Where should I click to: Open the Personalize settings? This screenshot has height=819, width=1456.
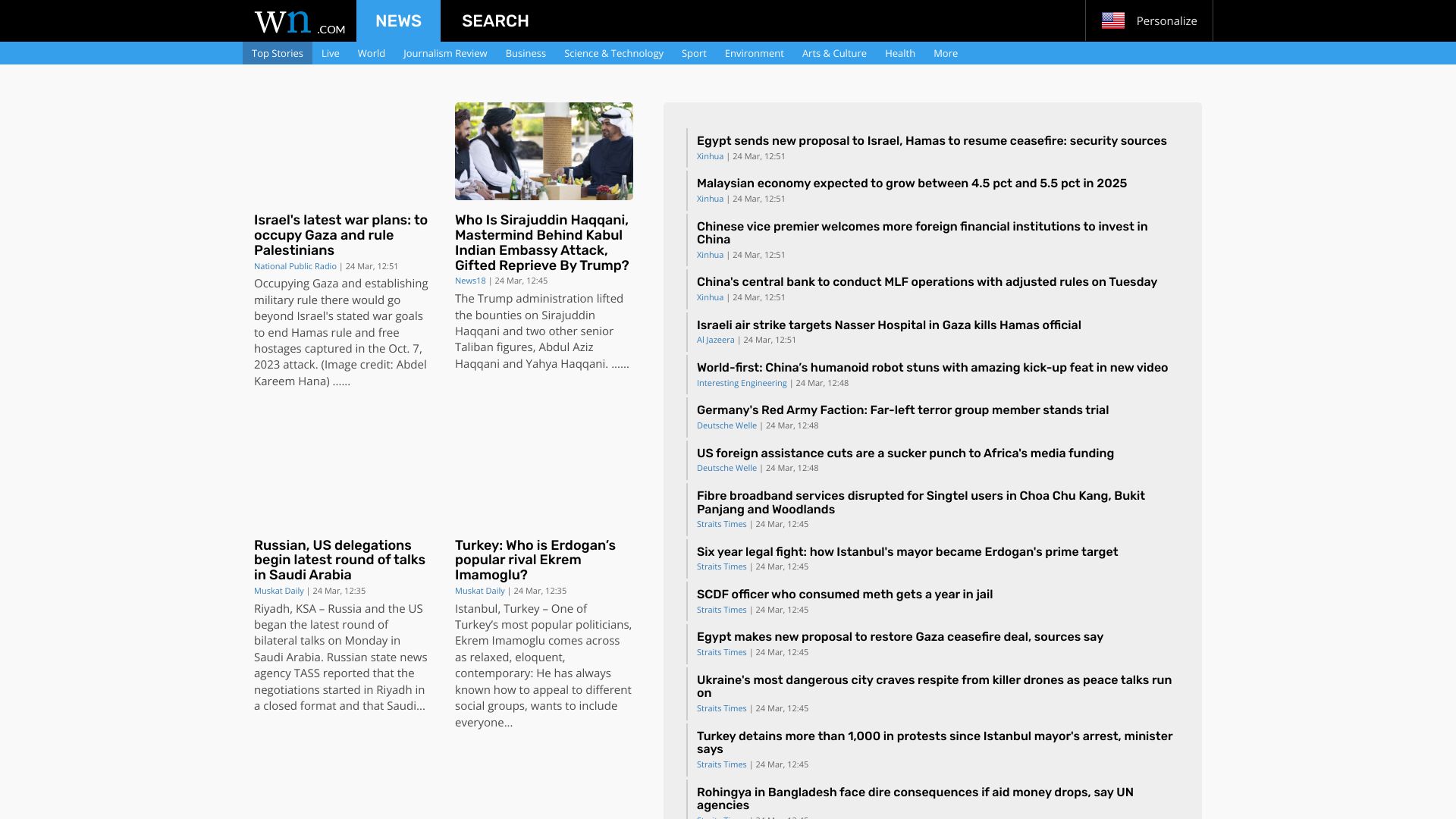coord(1166,20)
